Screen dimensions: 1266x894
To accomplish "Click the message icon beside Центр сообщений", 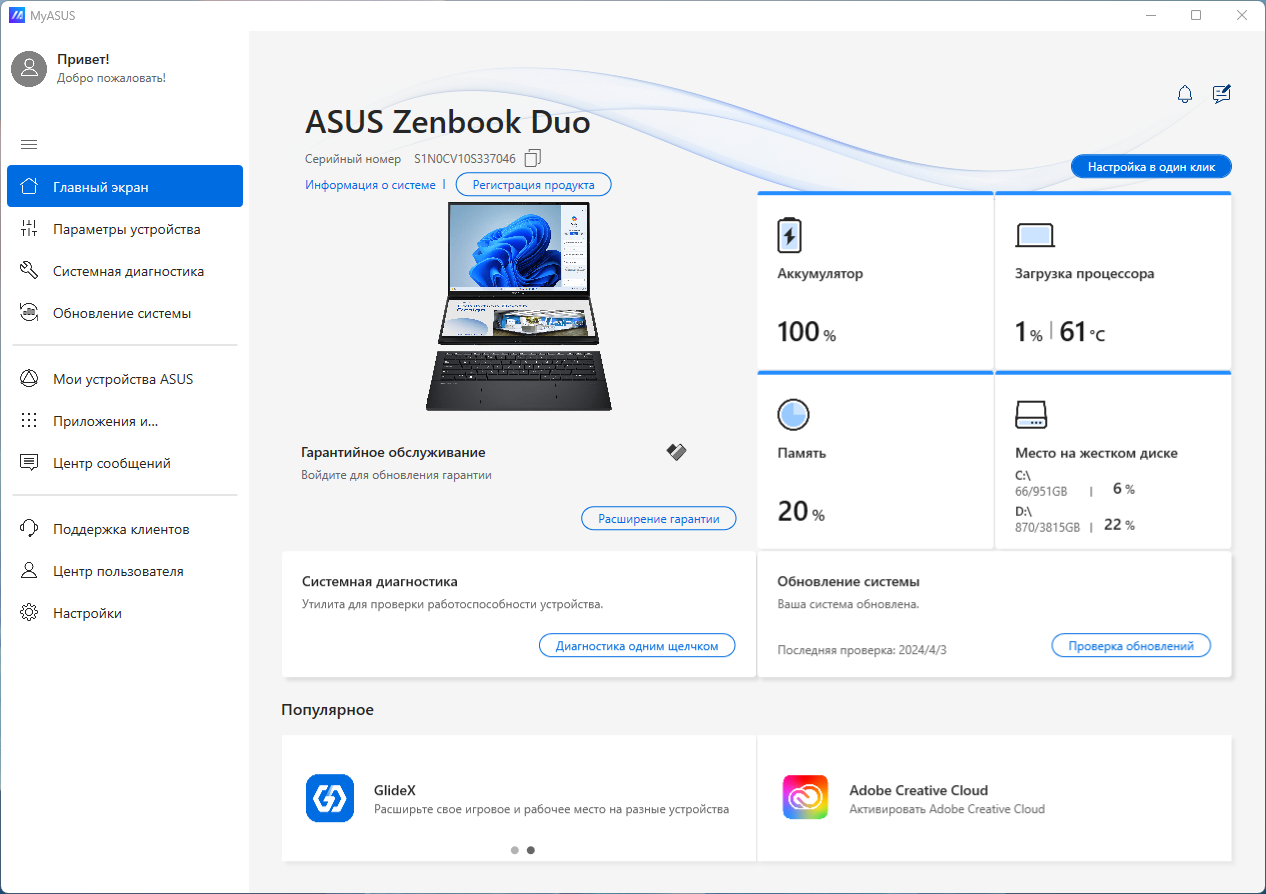I will [x=30, y=463].
